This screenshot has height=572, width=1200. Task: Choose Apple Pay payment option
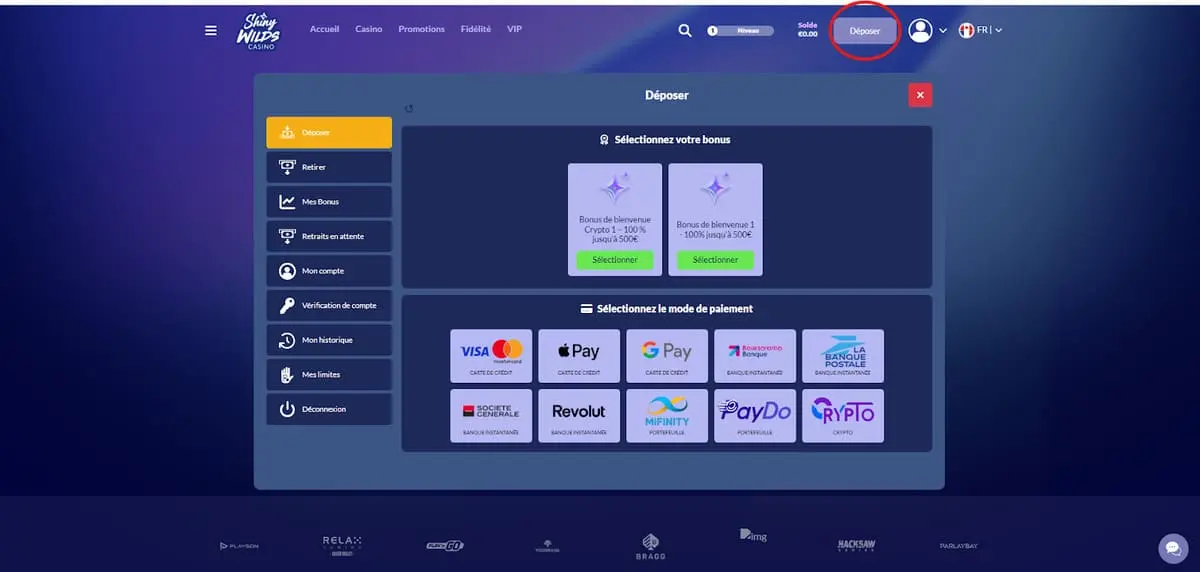tap(579, 356)
